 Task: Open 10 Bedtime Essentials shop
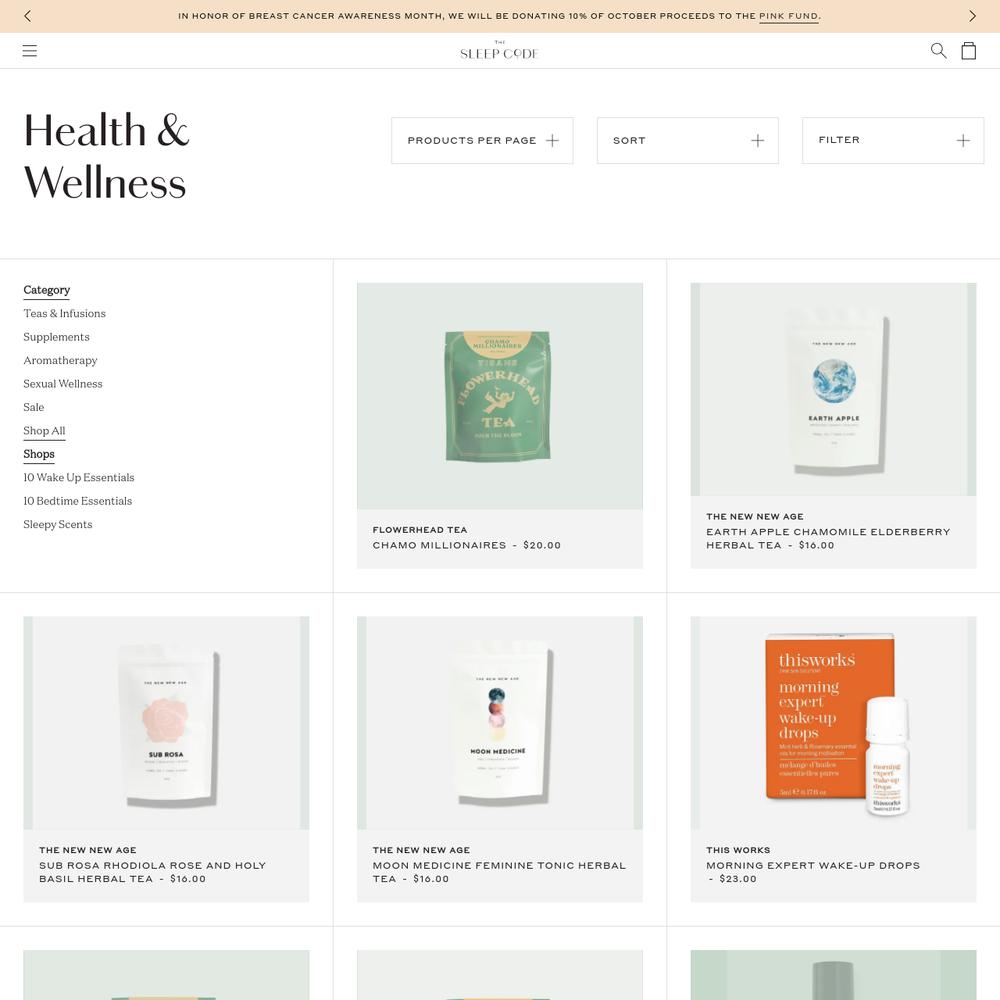[77, 501]
